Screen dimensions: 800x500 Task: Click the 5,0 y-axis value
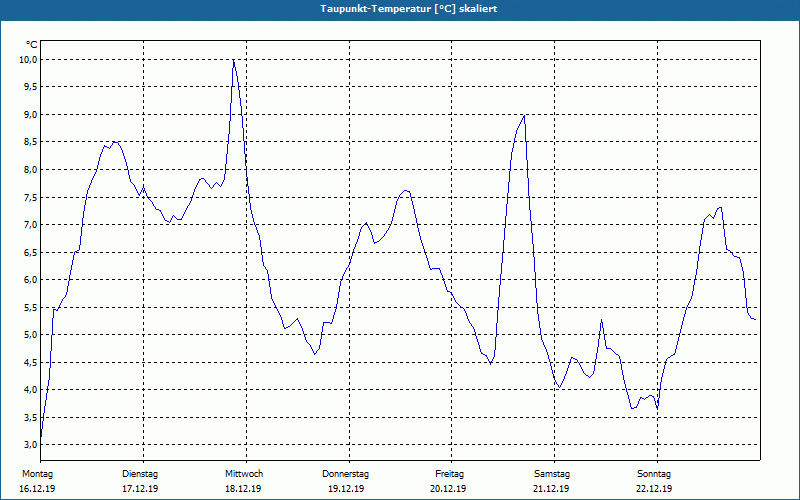(x=31, y=335)
